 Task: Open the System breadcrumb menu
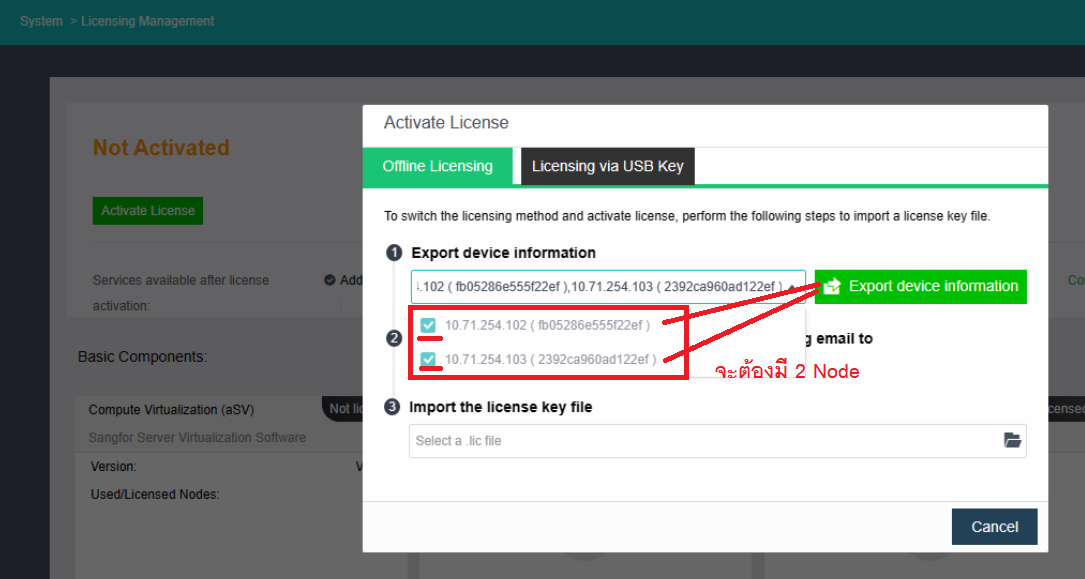click(x=41, y=21)
